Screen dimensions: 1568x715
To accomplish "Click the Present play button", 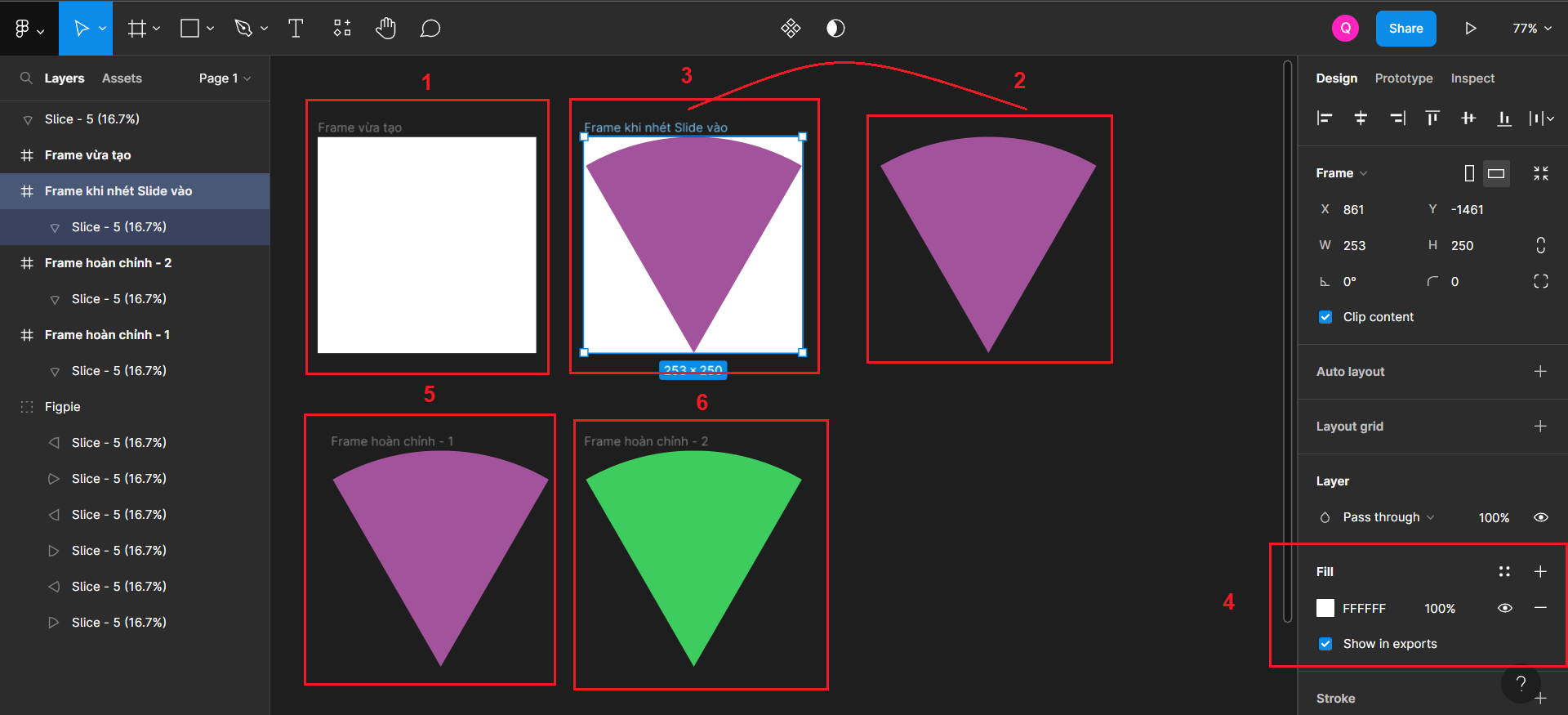I will tap(1470, 29).
